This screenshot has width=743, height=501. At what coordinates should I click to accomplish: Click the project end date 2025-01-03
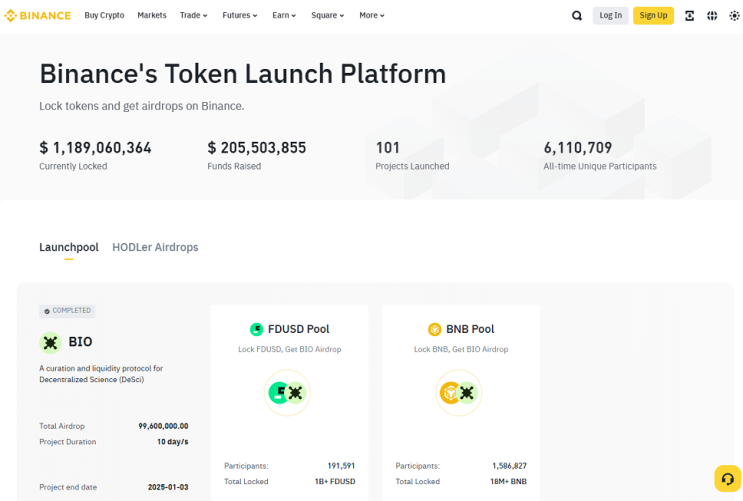tap(168, 487)
